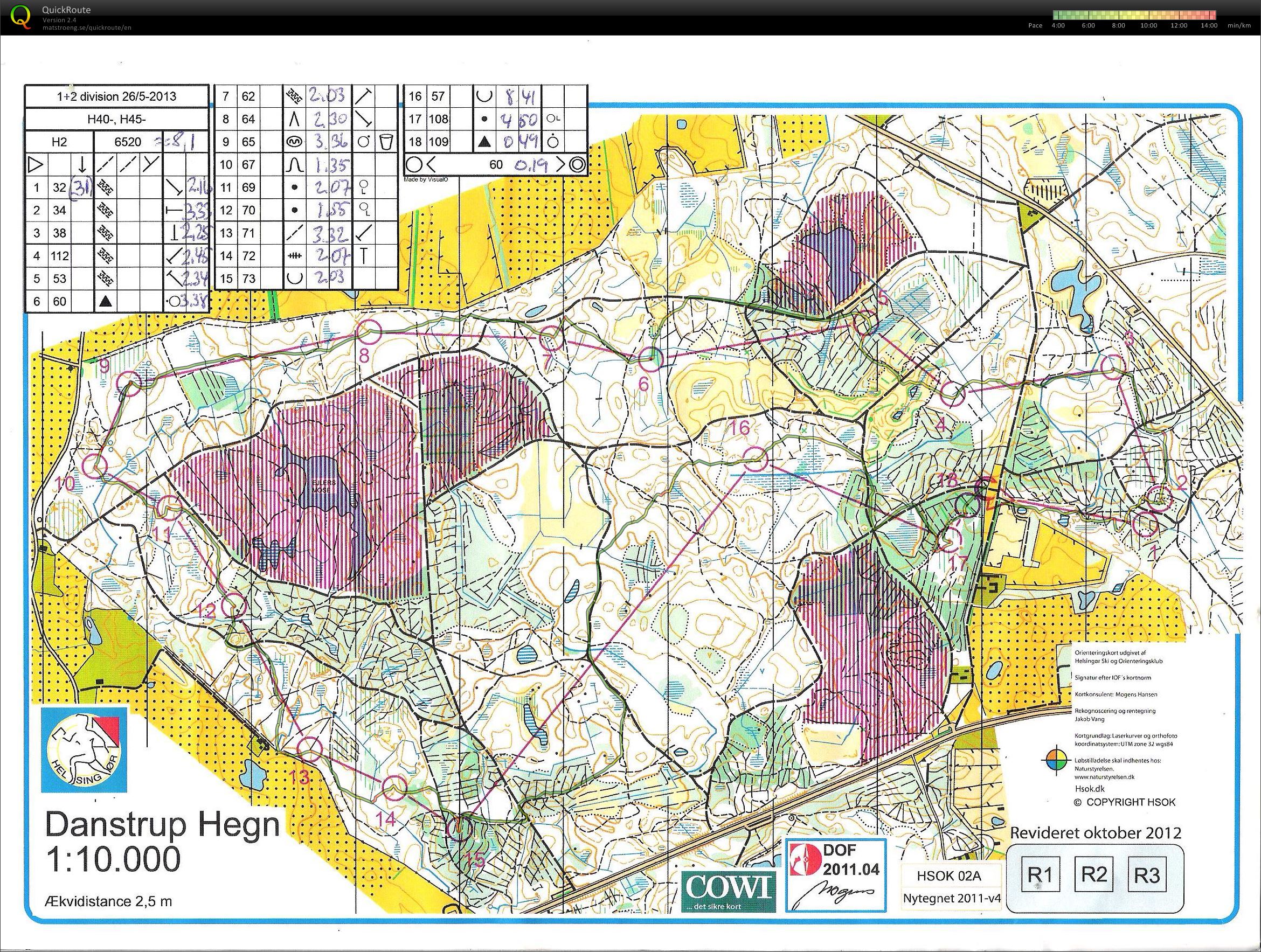Click control circle 8 on the map
This screenshot has height=952, width=1261.
coord(369,332)
